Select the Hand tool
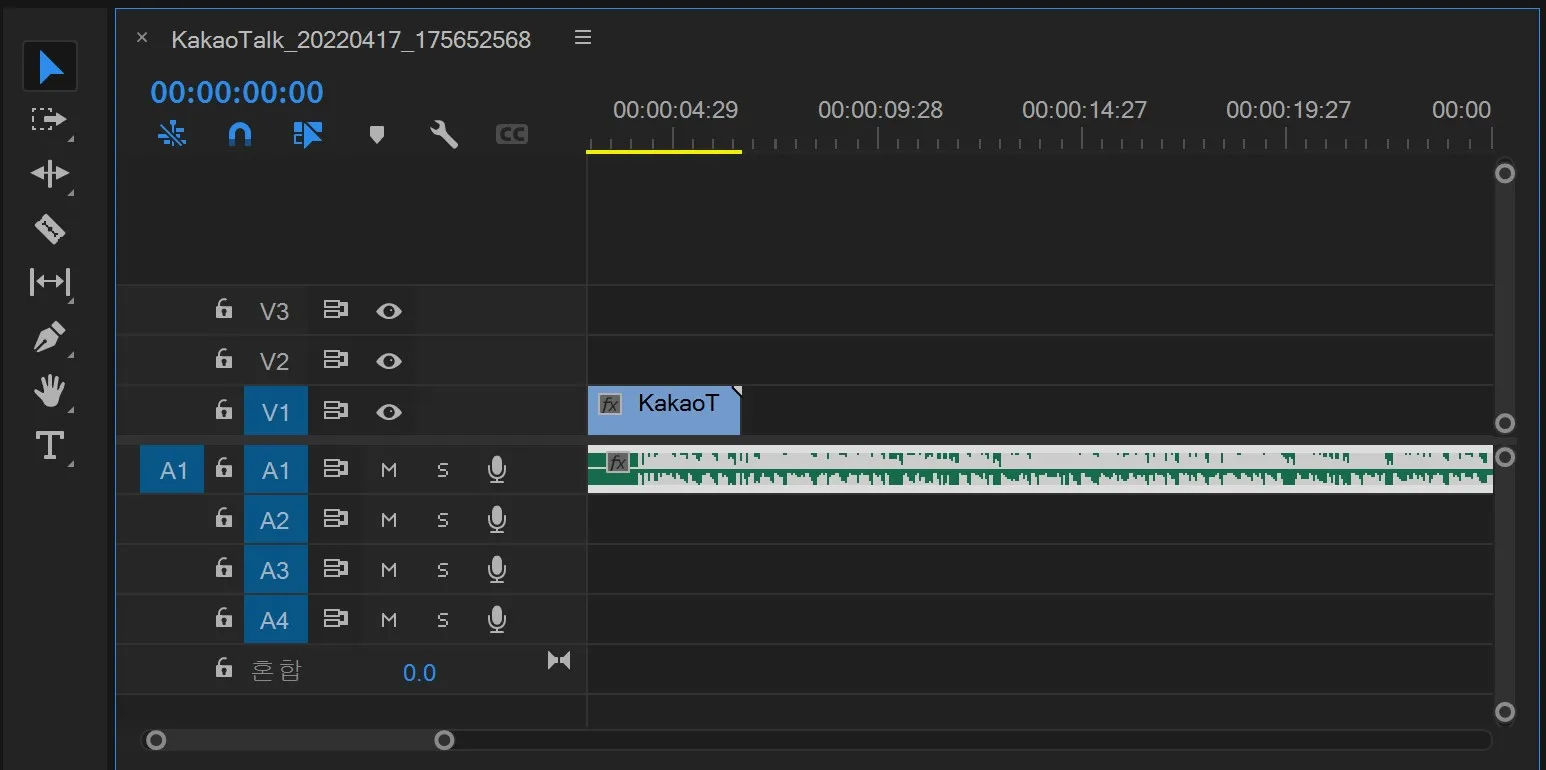 pos(49,391)
